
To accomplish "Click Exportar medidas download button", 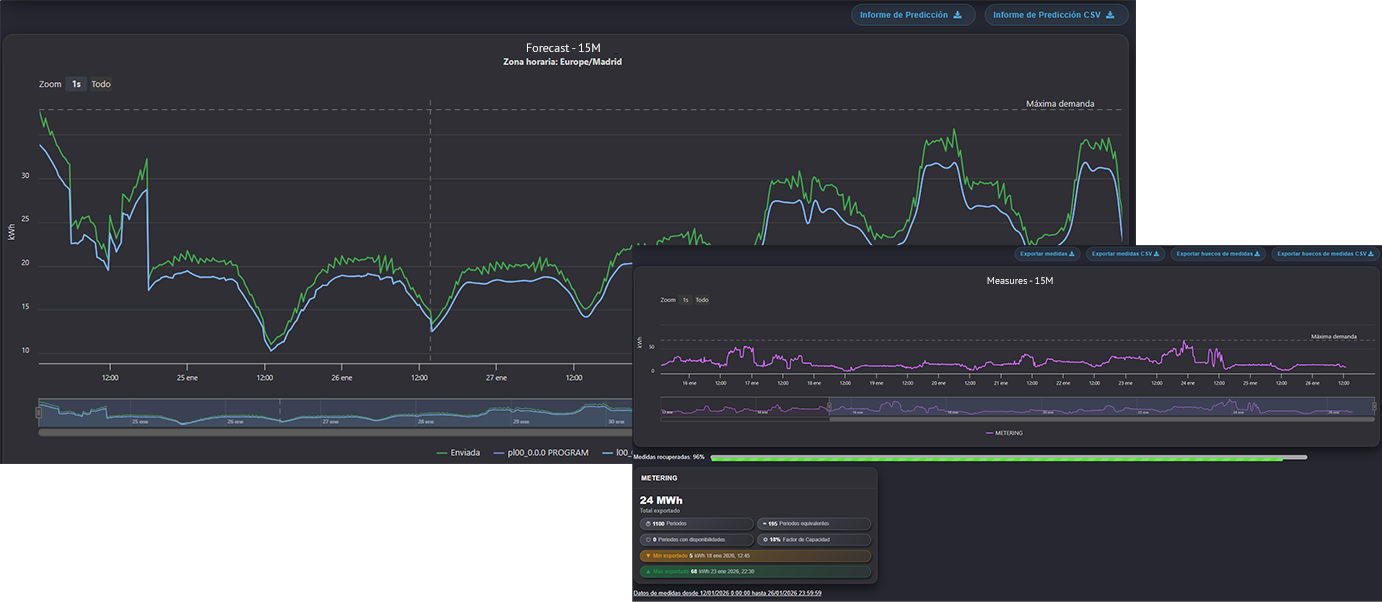I will click(1047, 254).
